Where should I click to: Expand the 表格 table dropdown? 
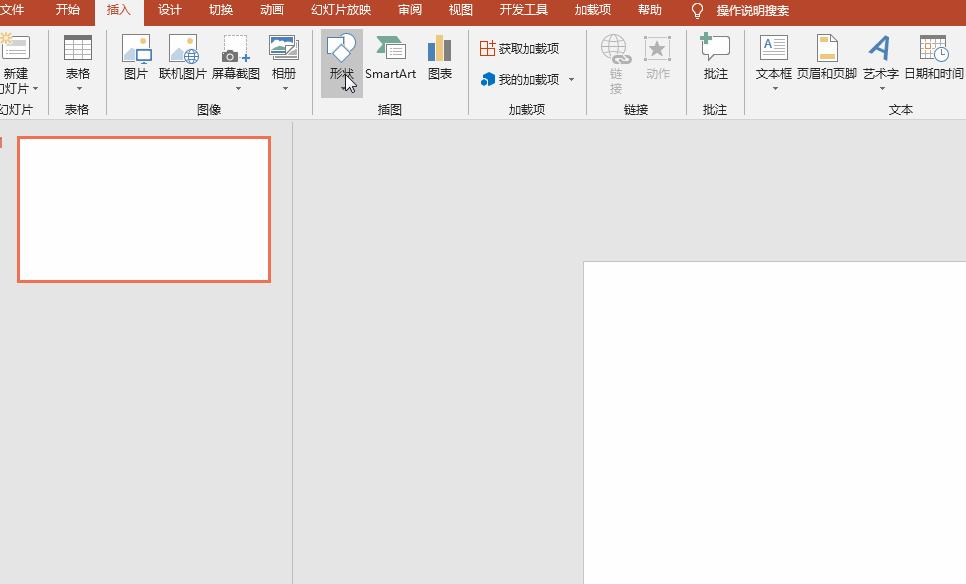[x=78, y=88]
